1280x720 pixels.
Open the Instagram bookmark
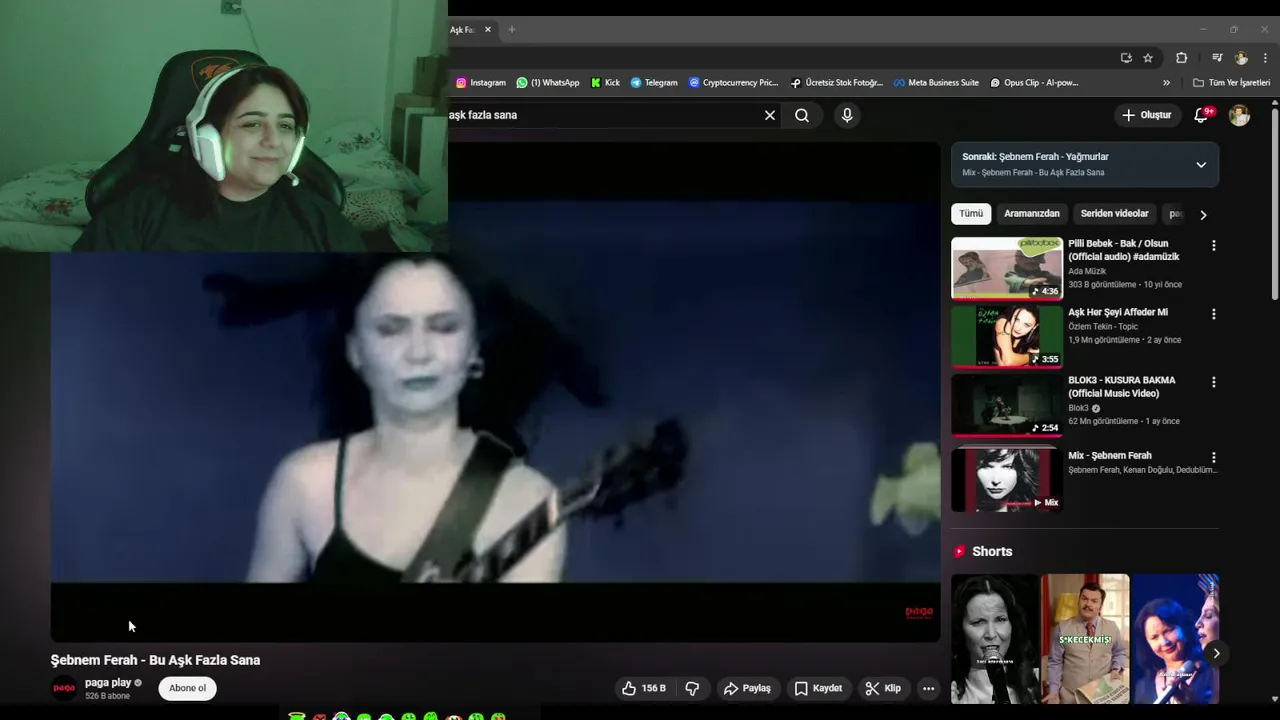(481, 83)
